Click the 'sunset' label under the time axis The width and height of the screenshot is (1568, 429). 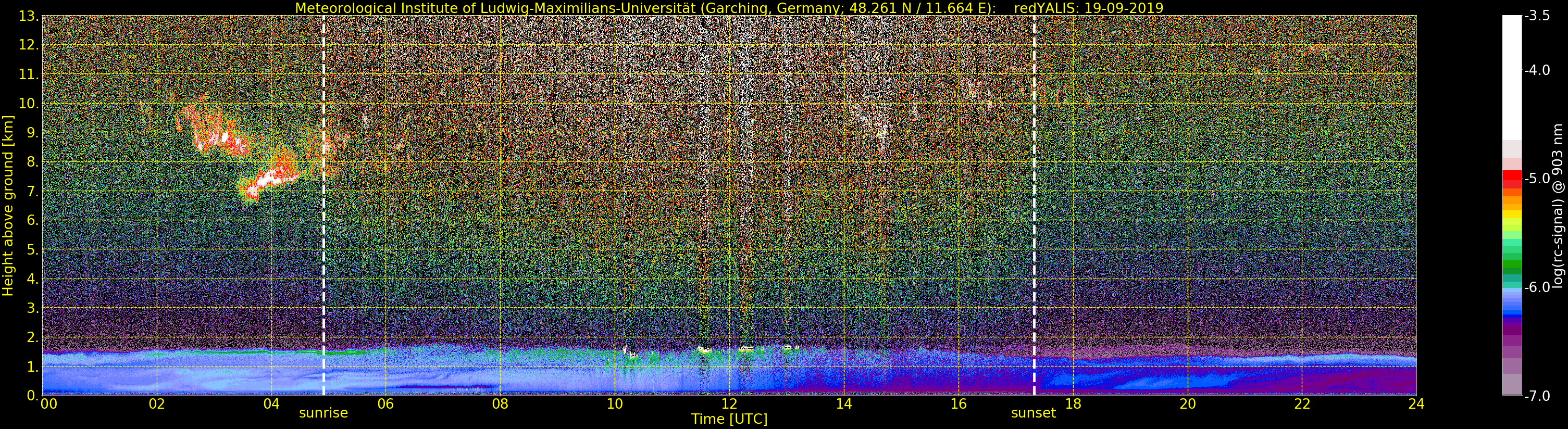(1034, 413)
